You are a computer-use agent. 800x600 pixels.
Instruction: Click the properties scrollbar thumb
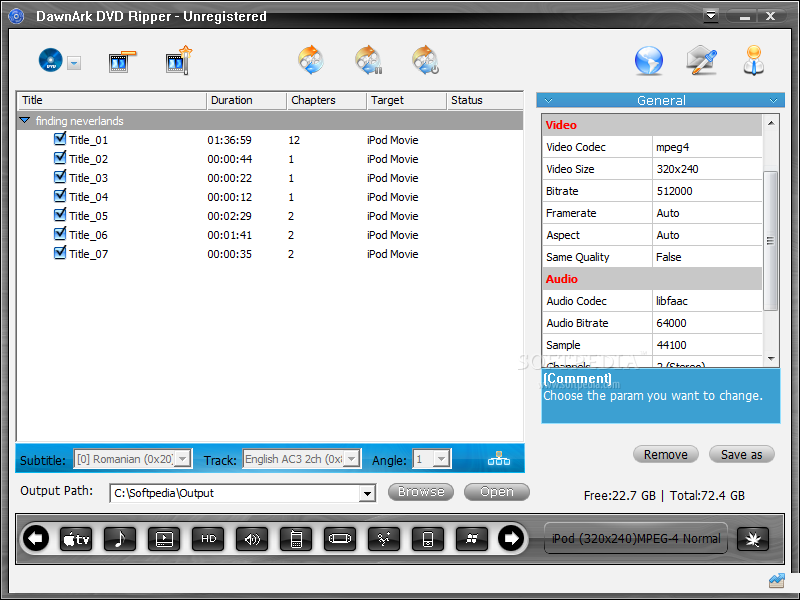tap(770, 241)
